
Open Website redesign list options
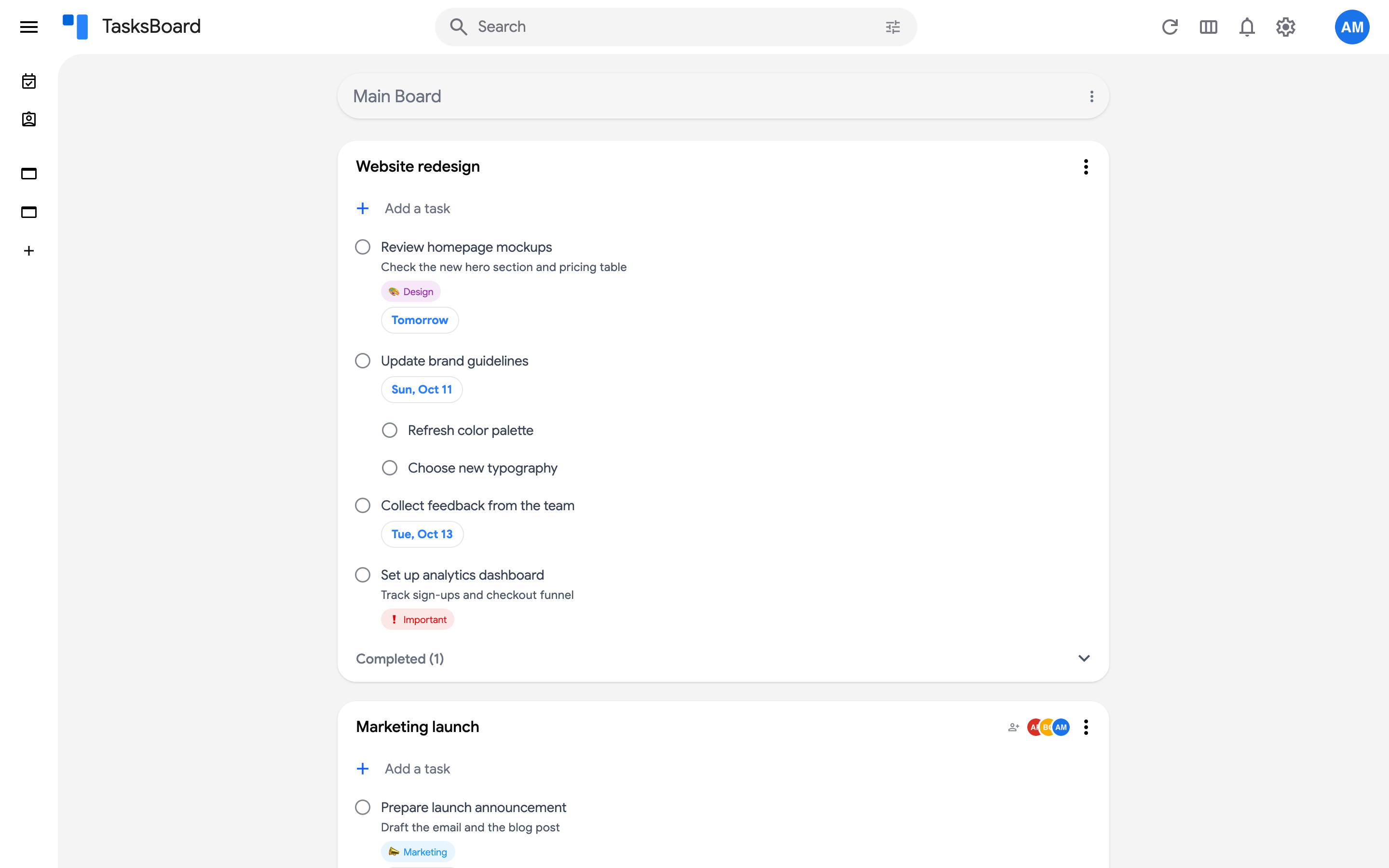pos(1086,167)
